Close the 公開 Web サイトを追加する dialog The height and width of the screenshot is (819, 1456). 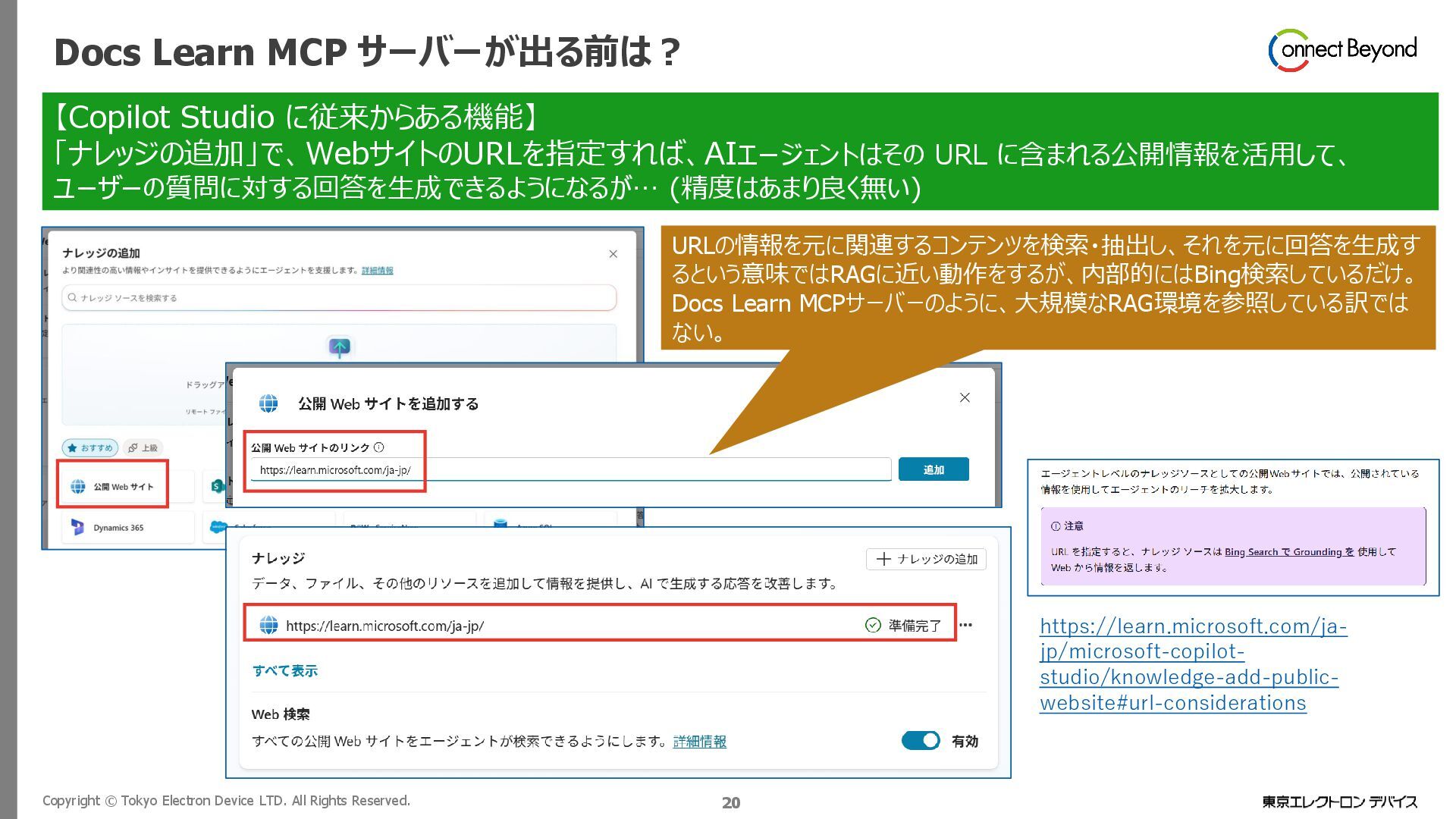[965, 397]
